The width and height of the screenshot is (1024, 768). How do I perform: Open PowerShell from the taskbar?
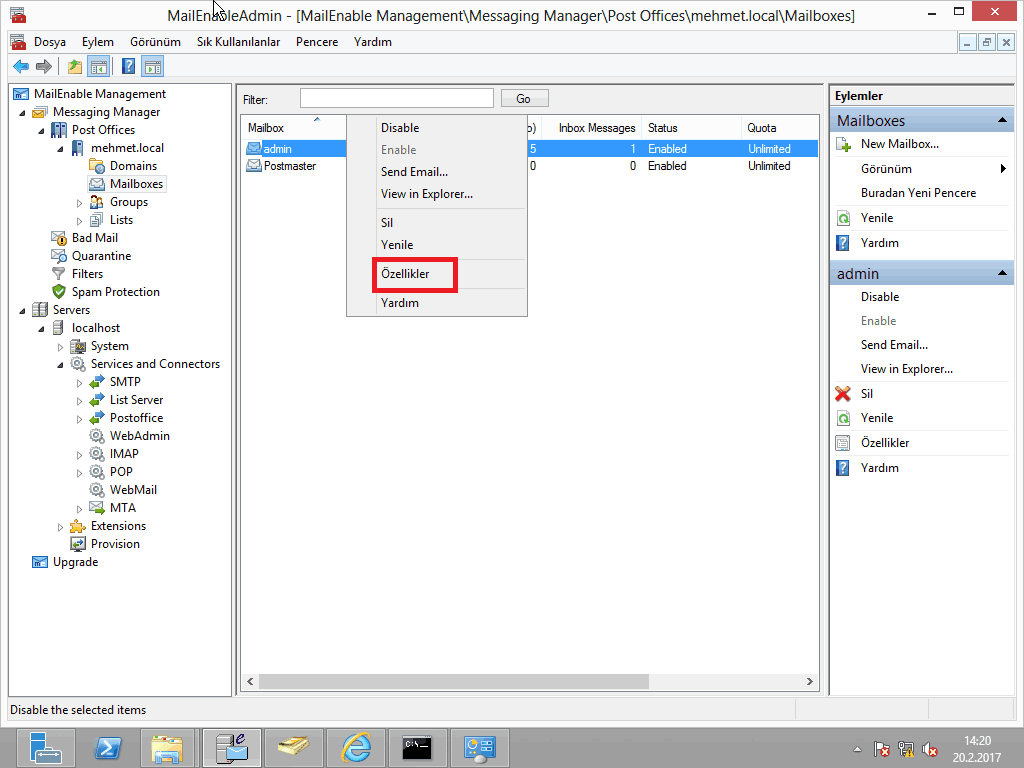click(107, 747)
